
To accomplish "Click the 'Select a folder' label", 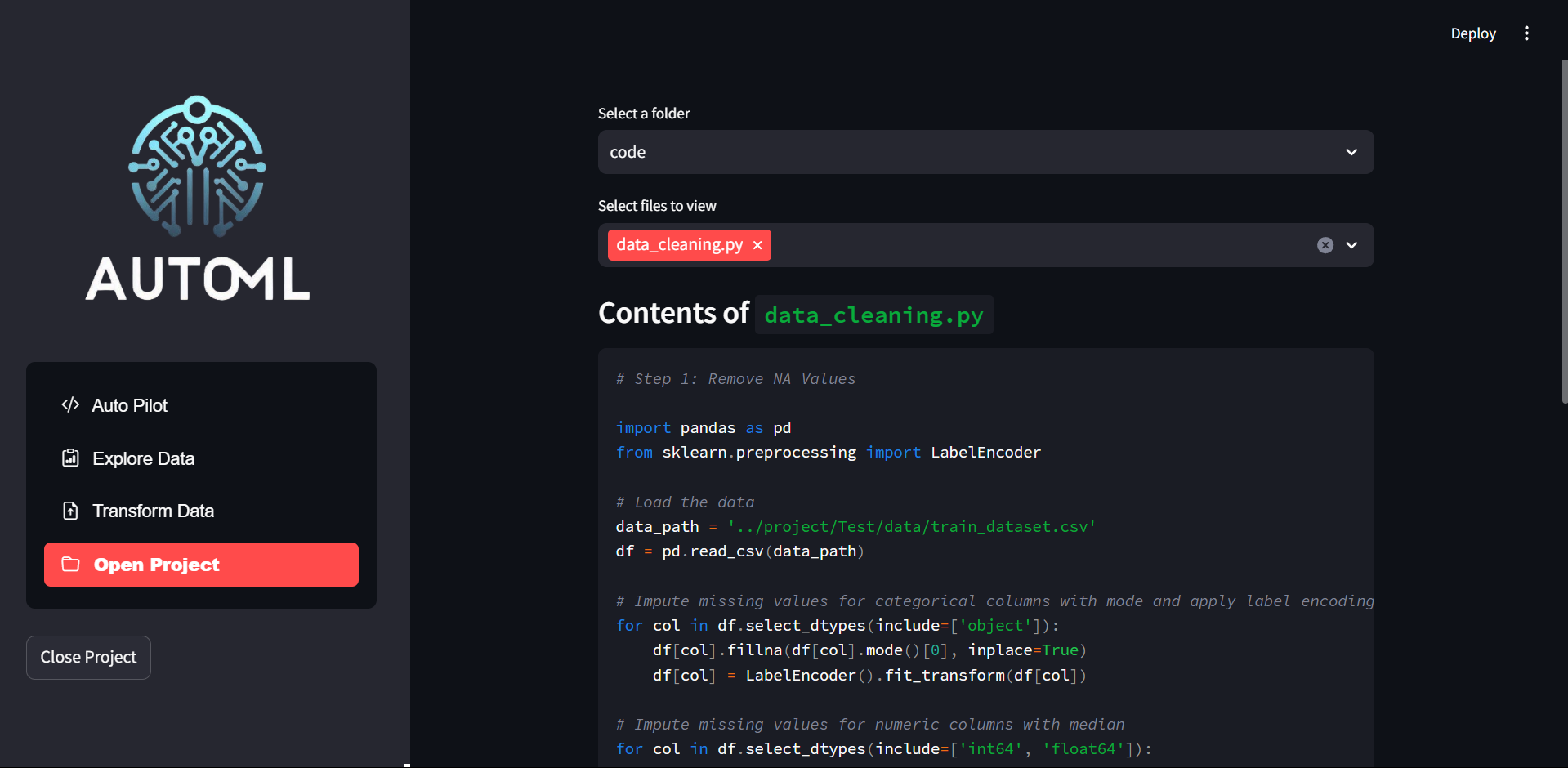I will pyautogui.click(x=644, y=114).
